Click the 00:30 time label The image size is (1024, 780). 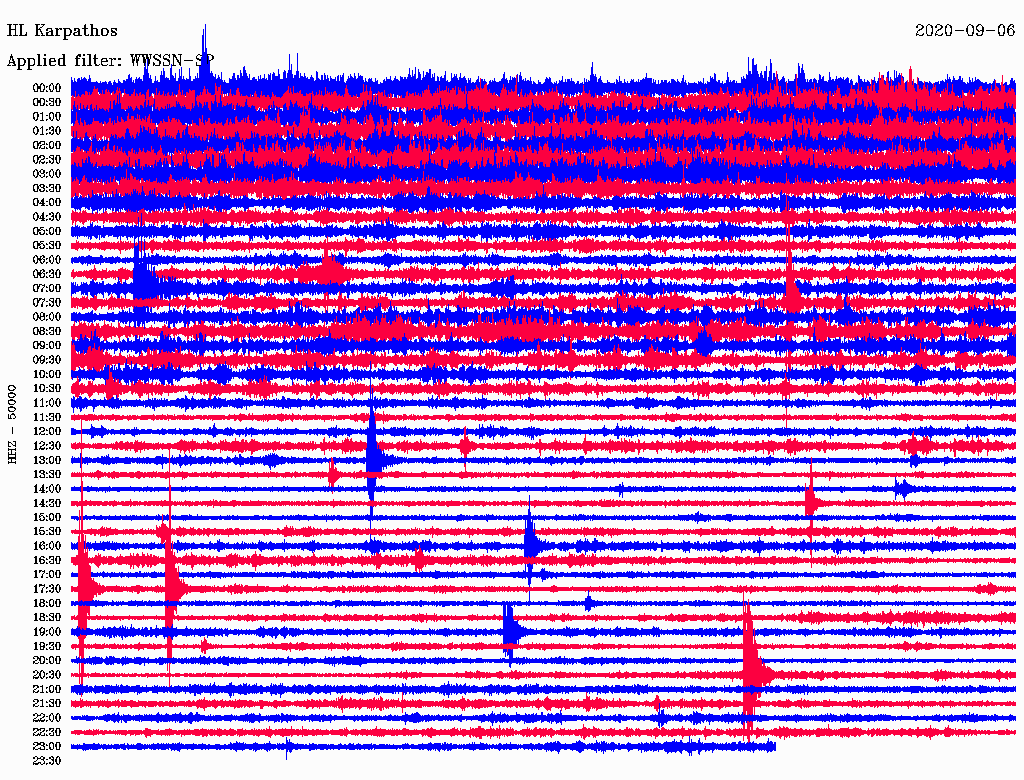[x=47, y=103]
